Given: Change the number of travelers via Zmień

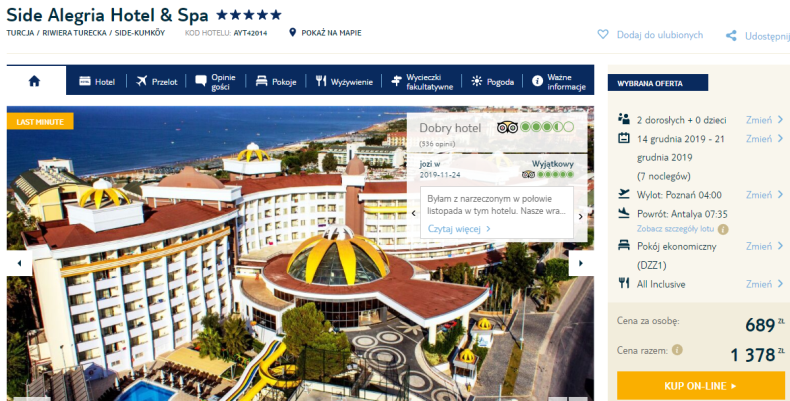Looking at the screenshot, I should click(x=764, y=120).
